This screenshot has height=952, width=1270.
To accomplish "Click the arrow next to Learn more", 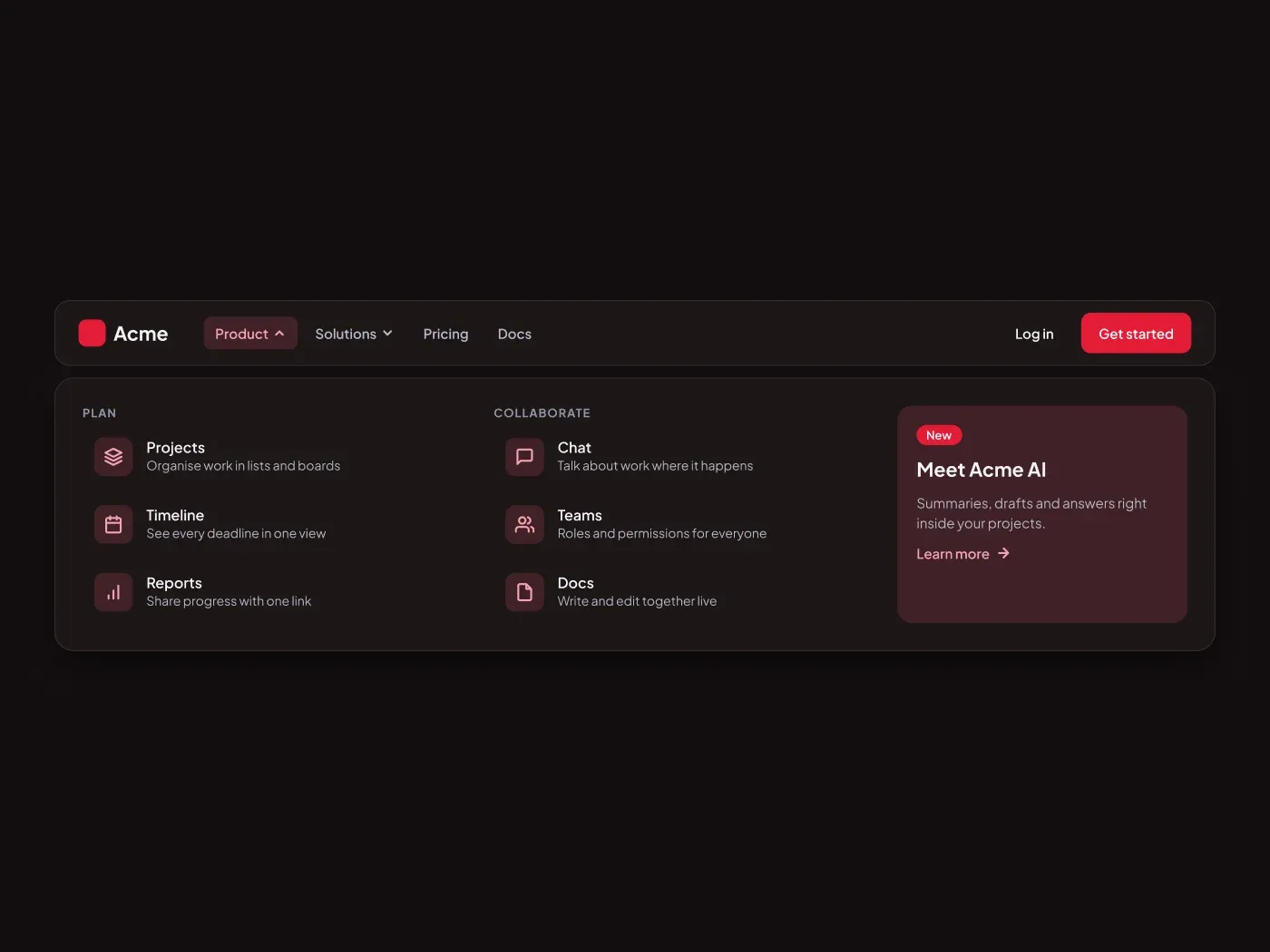I will point(1003,553).
